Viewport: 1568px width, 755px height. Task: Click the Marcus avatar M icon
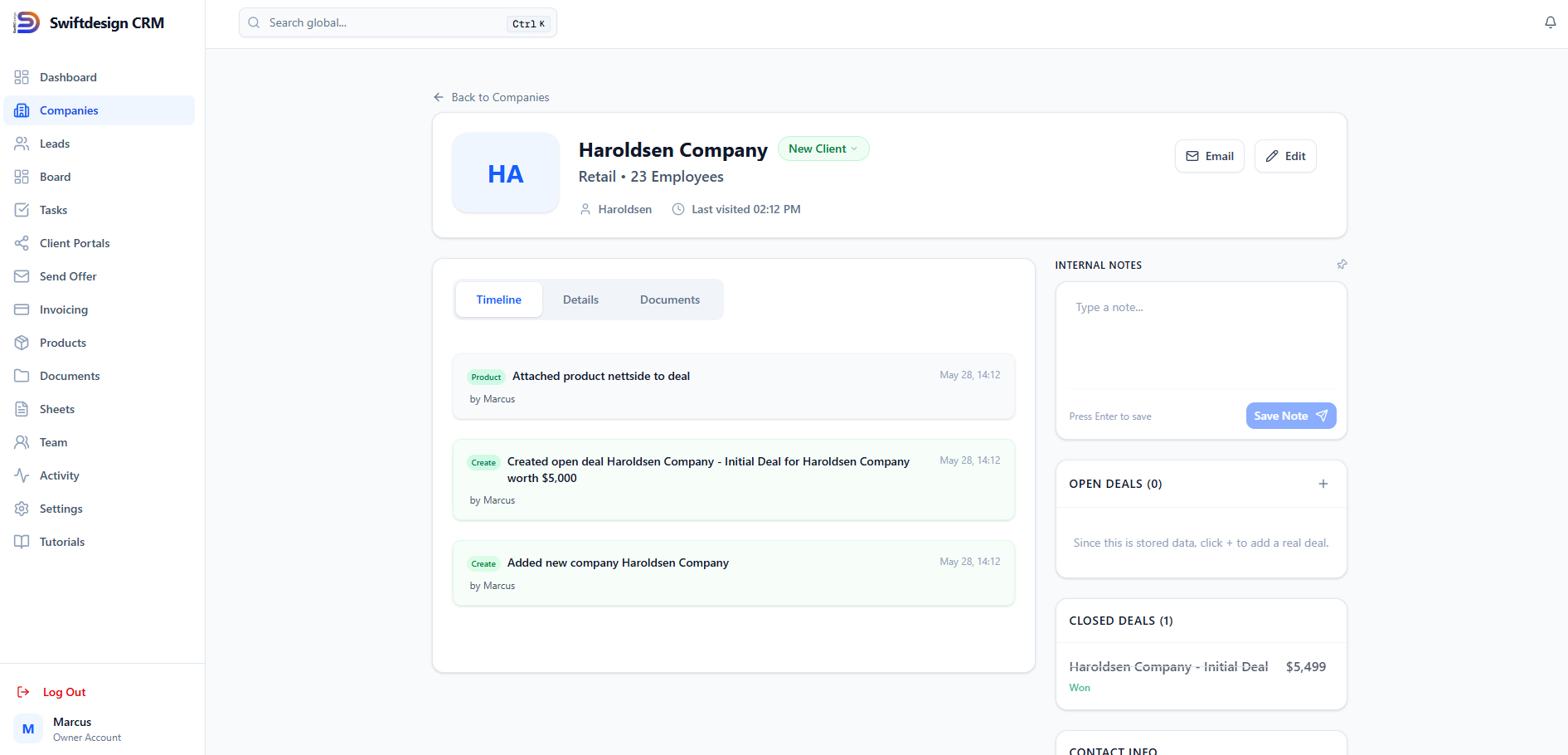[x=28, y=728]
